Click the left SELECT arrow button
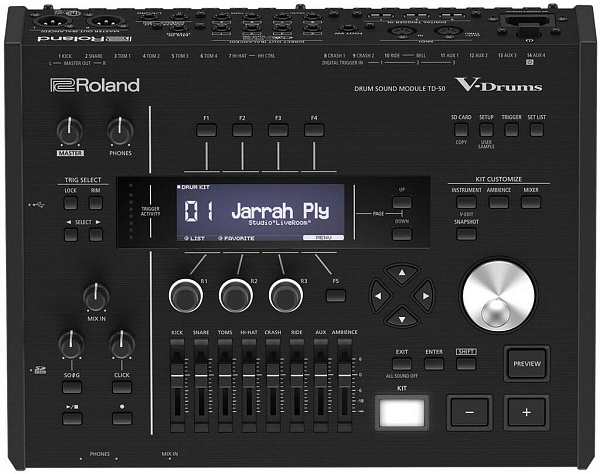600x474 pixels. point(71,235)
